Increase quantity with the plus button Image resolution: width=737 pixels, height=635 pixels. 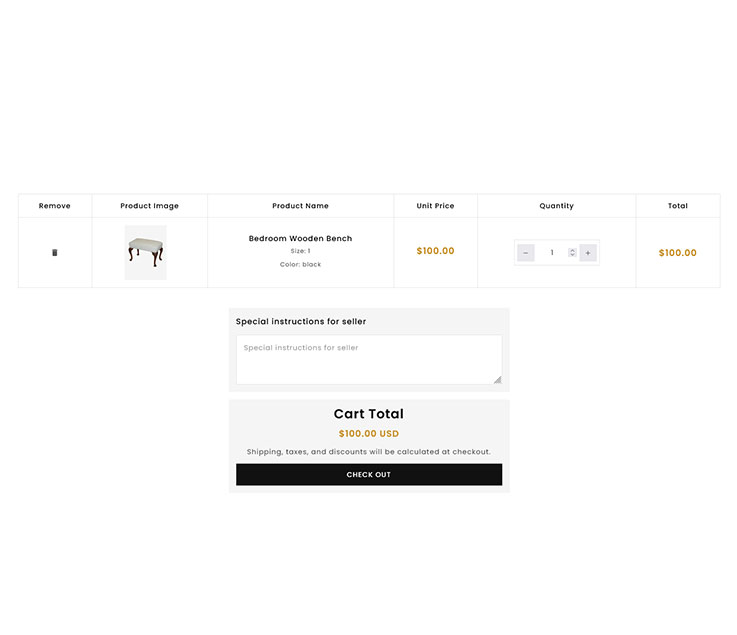pyautogui.click(x=588, y=253)
